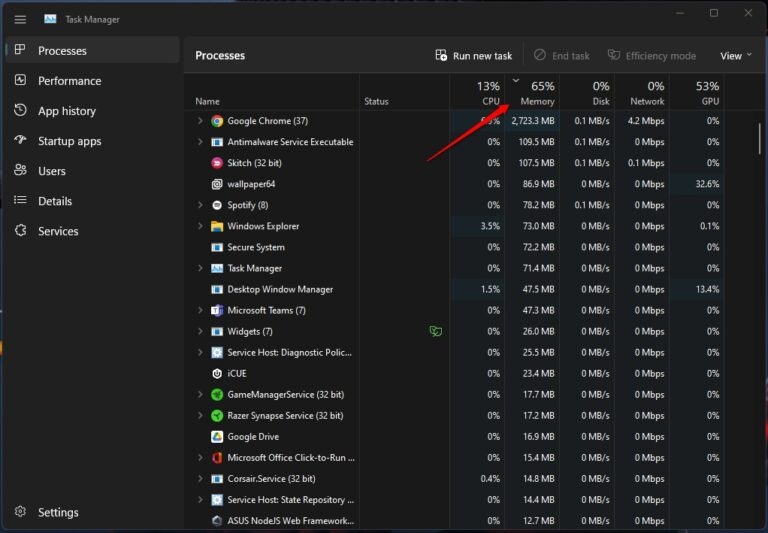768x533 pixels.
Task: Click the Spotify process icon
Action: pyautogui.click(x=217, y=205)
